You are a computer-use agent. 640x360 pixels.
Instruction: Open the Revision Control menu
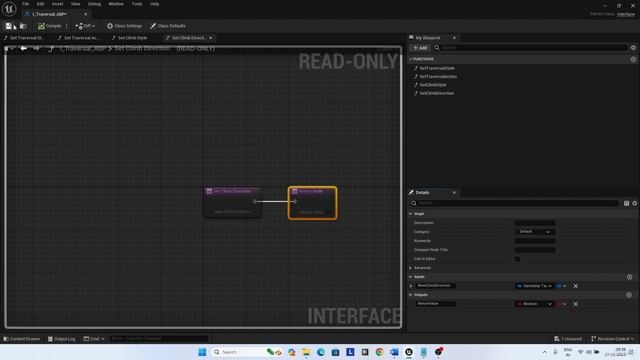click(612, 339)
